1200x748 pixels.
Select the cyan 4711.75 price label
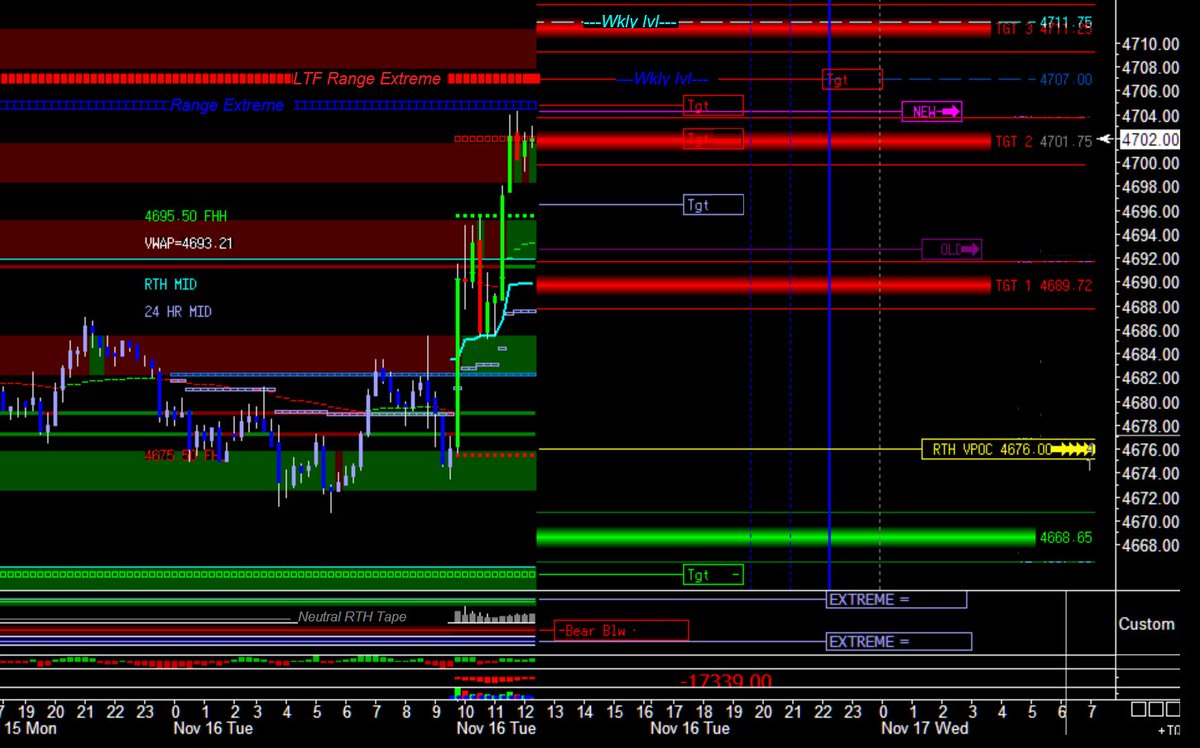point(1066,22)
